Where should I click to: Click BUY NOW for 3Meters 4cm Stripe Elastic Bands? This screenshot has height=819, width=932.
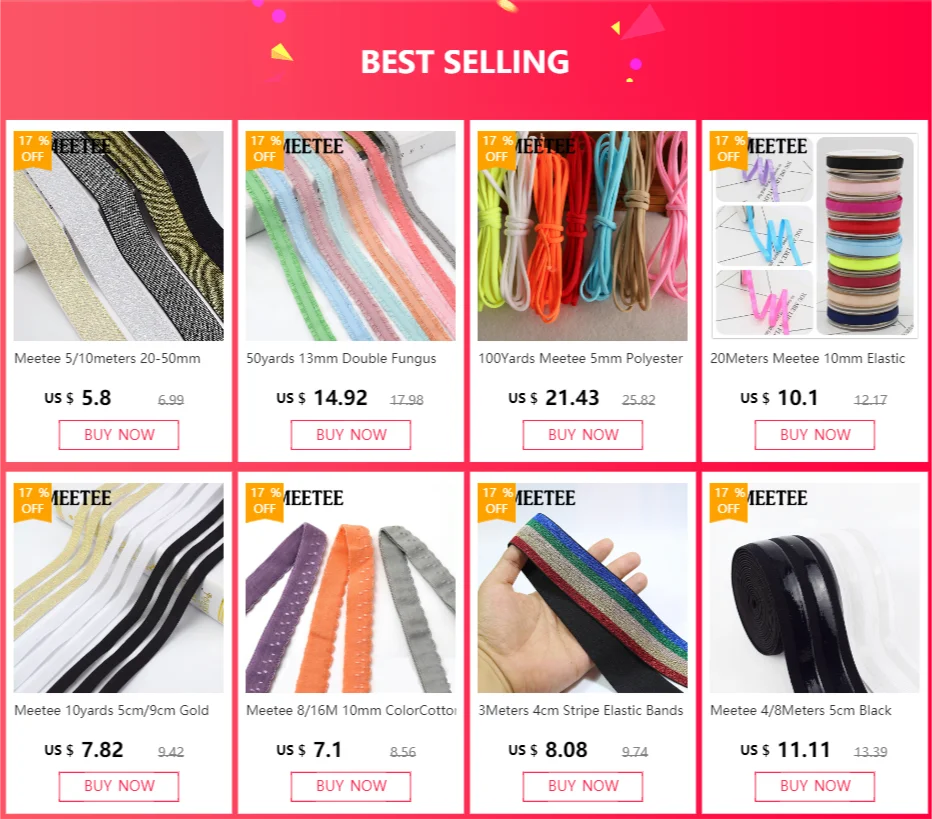582,786
